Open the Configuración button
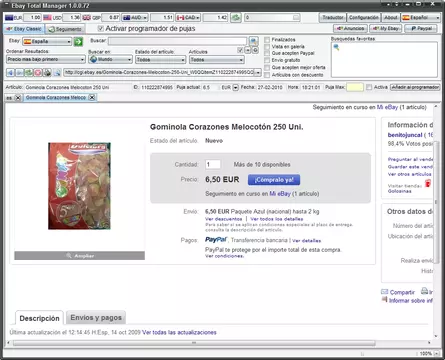 click(364, 17)
